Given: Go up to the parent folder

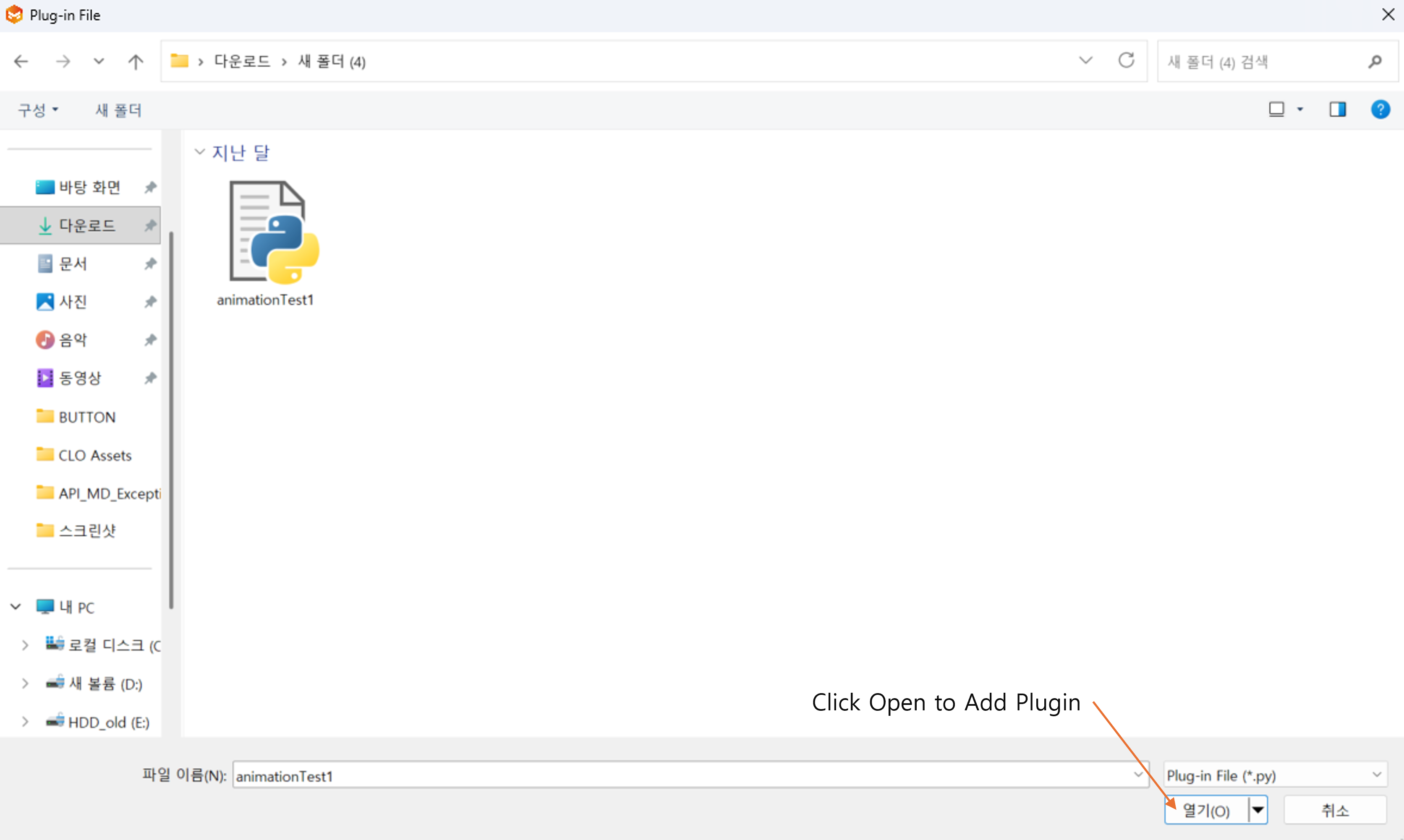Looking at the screenshot, I should tap(135, 61).
